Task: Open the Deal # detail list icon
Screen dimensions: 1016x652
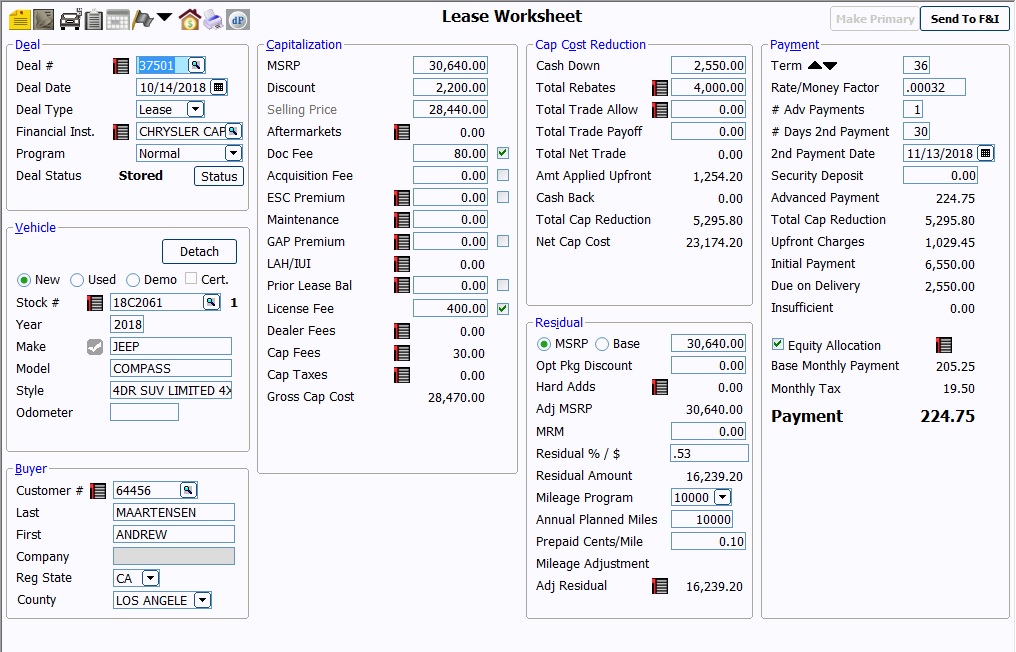Action: pyautogui.click(x=121, y=65)
